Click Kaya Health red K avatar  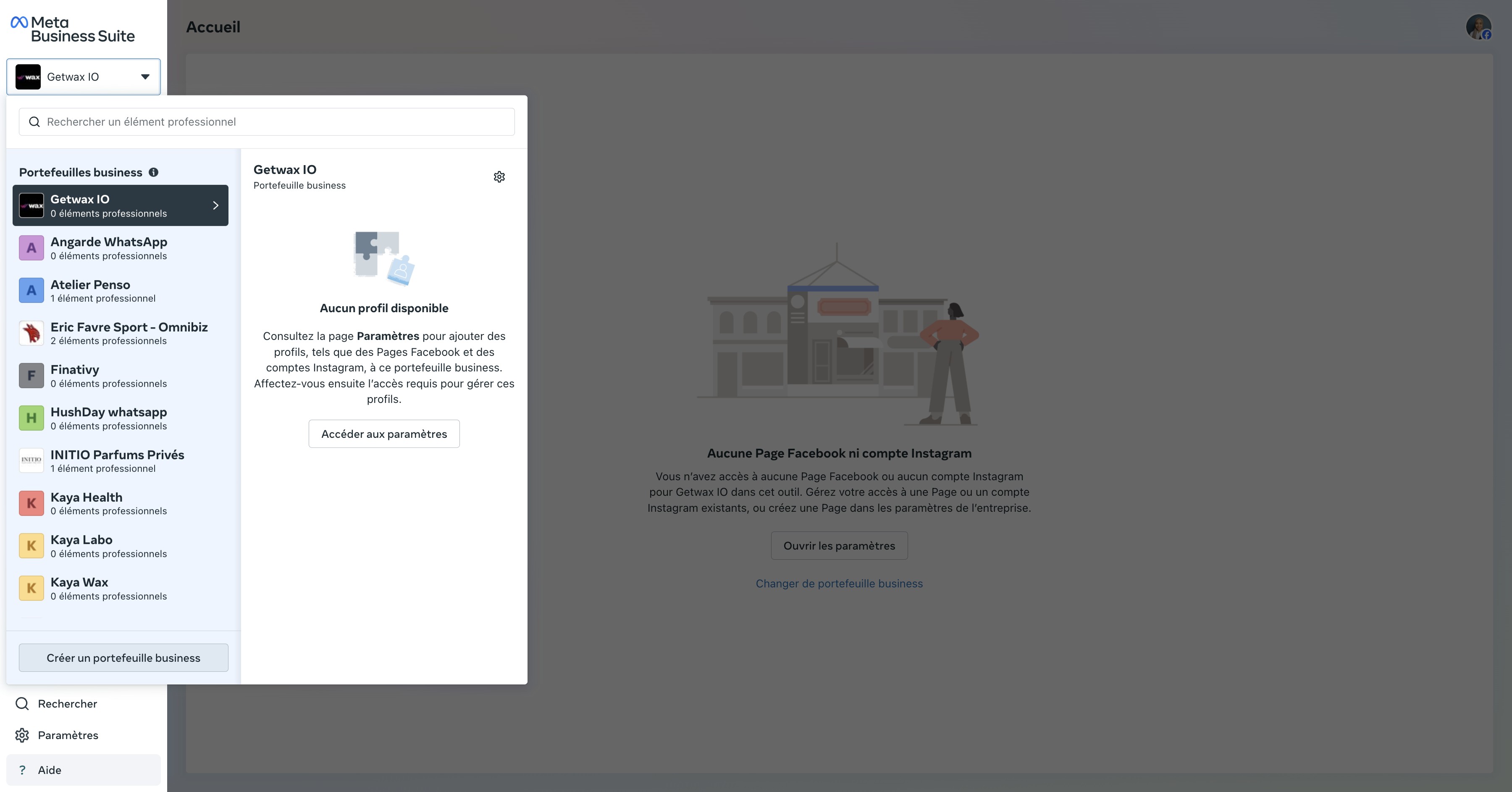pos(31,503)
